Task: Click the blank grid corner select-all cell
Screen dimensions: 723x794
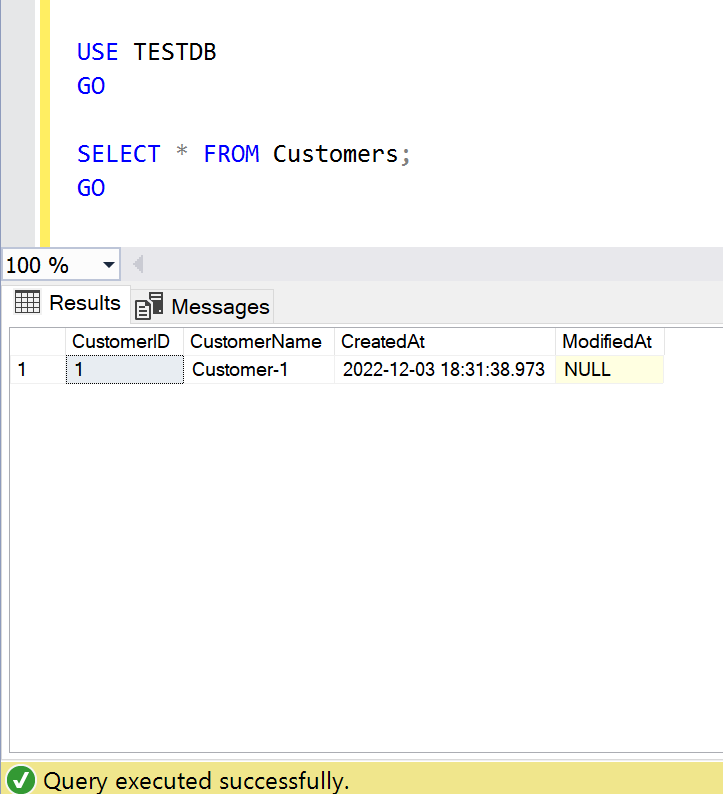Action: (37, 342)
